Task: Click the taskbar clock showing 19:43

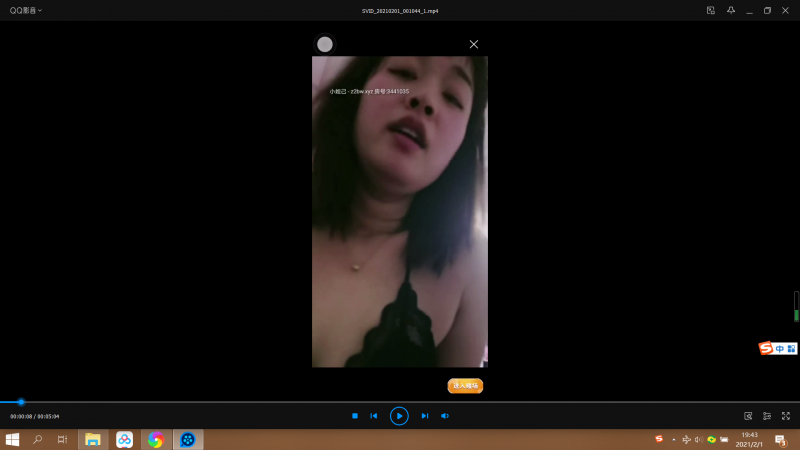Action: (749, 439)
